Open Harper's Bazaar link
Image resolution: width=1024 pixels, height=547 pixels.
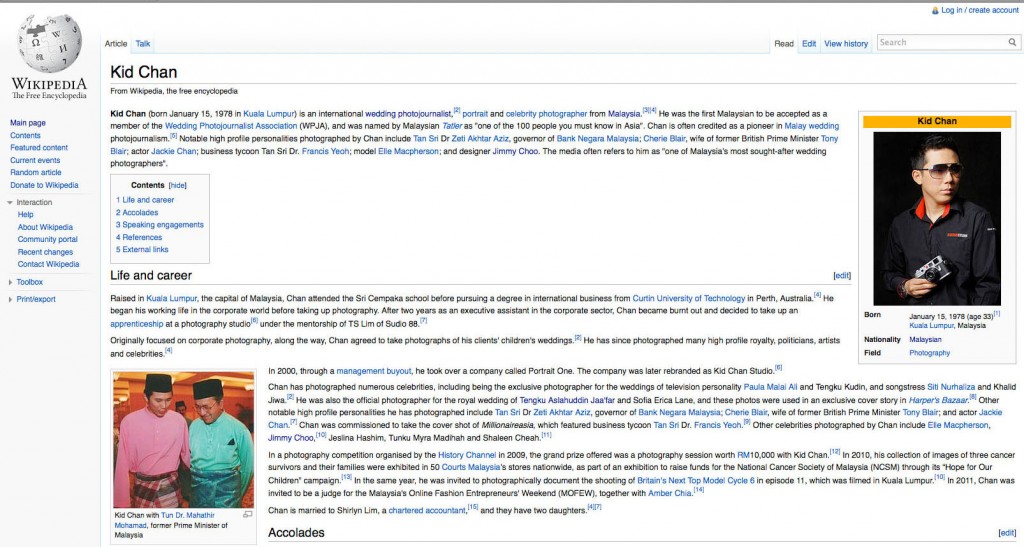tap(938, 400)
